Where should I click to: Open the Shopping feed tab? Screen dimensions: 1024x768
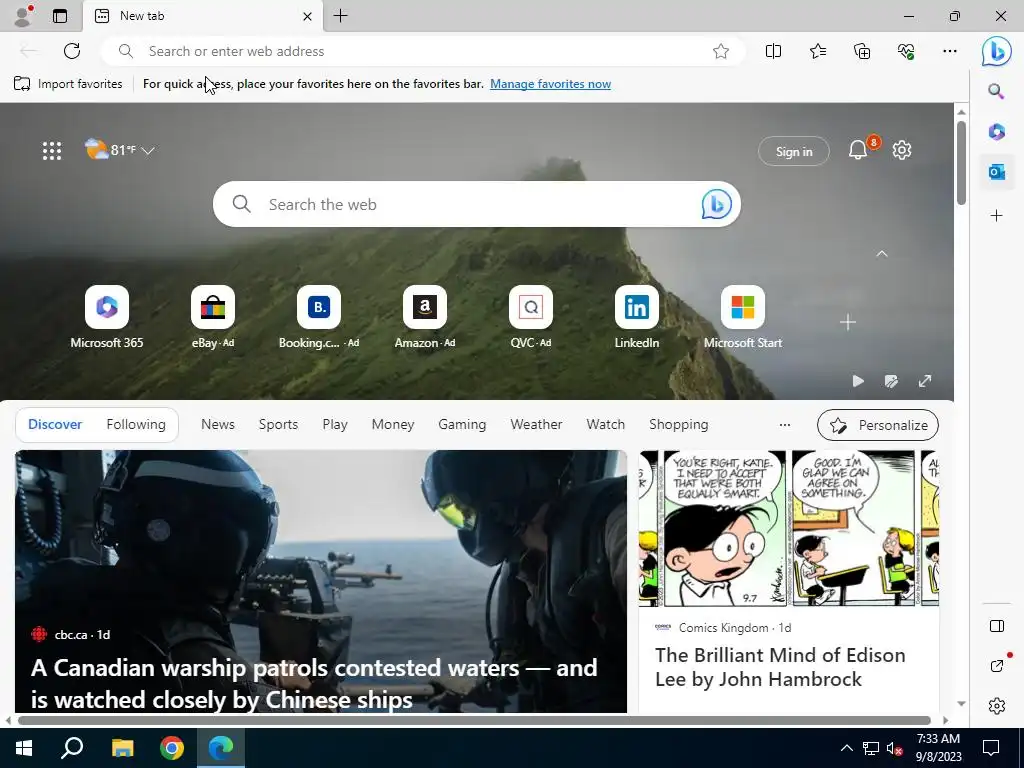(x=679, y=424)
